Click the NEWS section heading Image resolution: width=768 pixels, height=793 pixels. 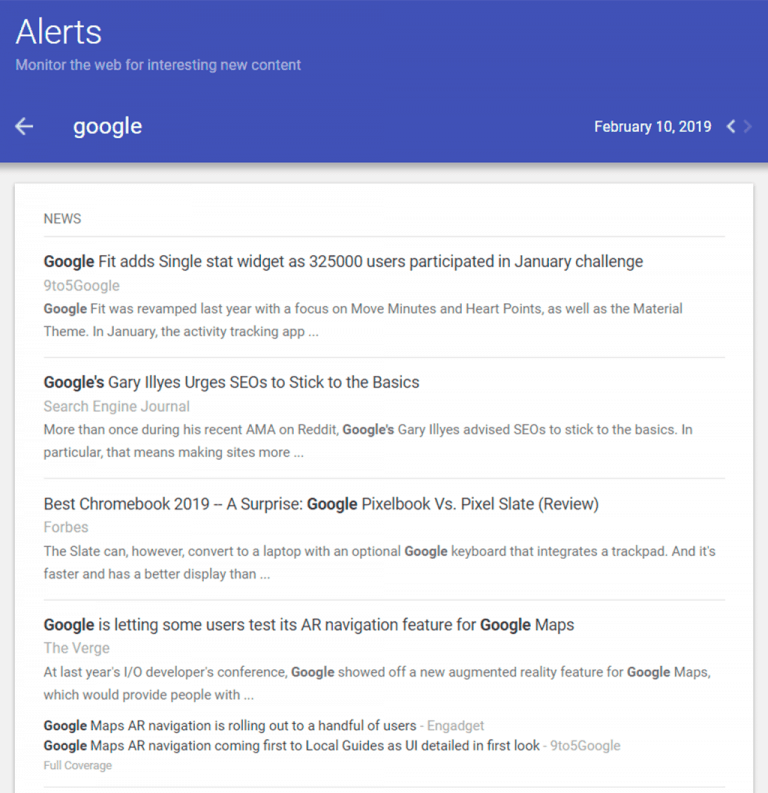pyautogui.click(x=62, y=218)
